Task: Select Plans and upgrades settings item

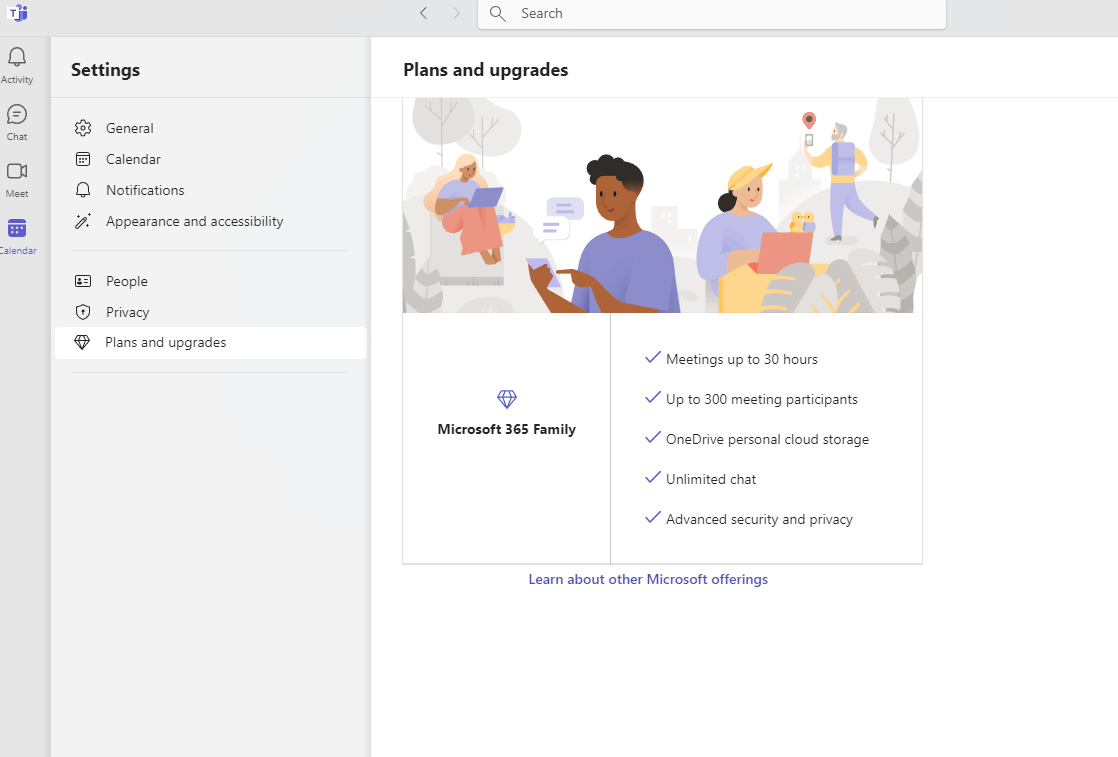Action: point(210,342)
